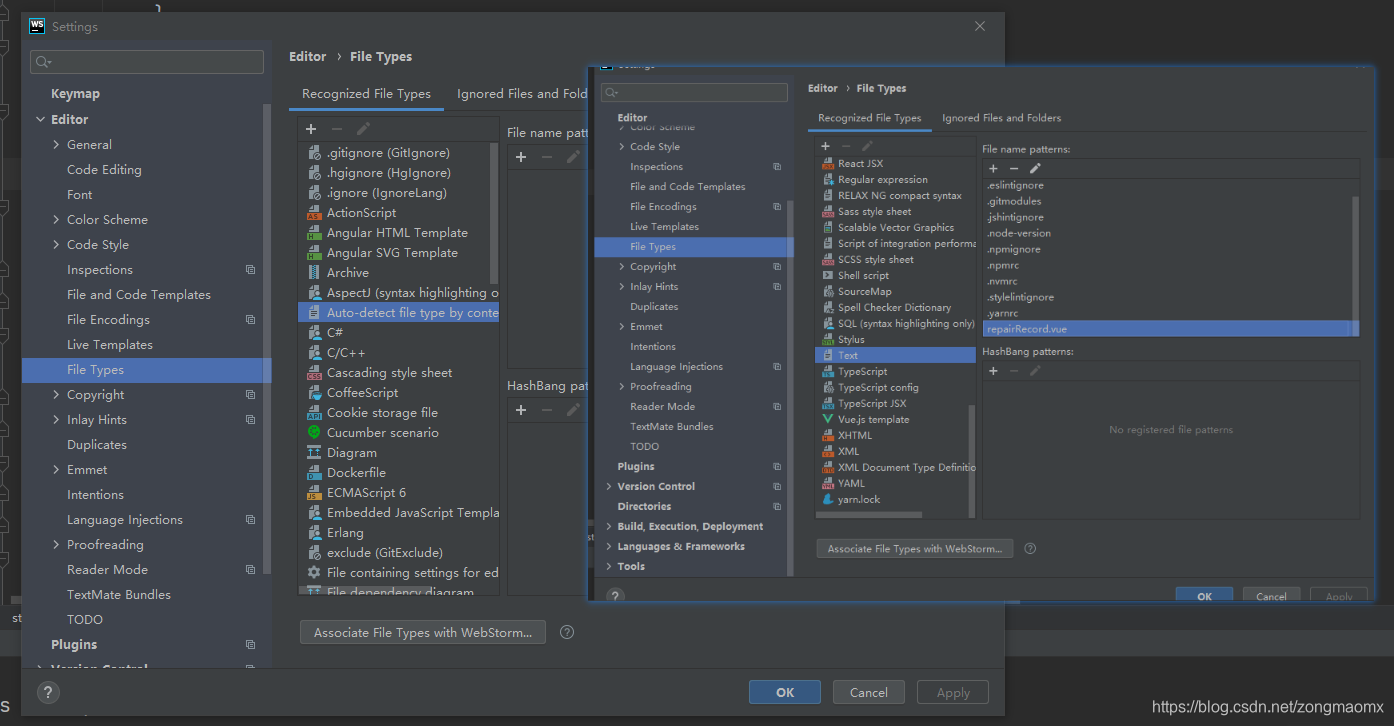Open Live Templates settings page
Image resolution: width=1394 pixels, height=726 pixels.
pyautogui.click(x=110, y=345)
